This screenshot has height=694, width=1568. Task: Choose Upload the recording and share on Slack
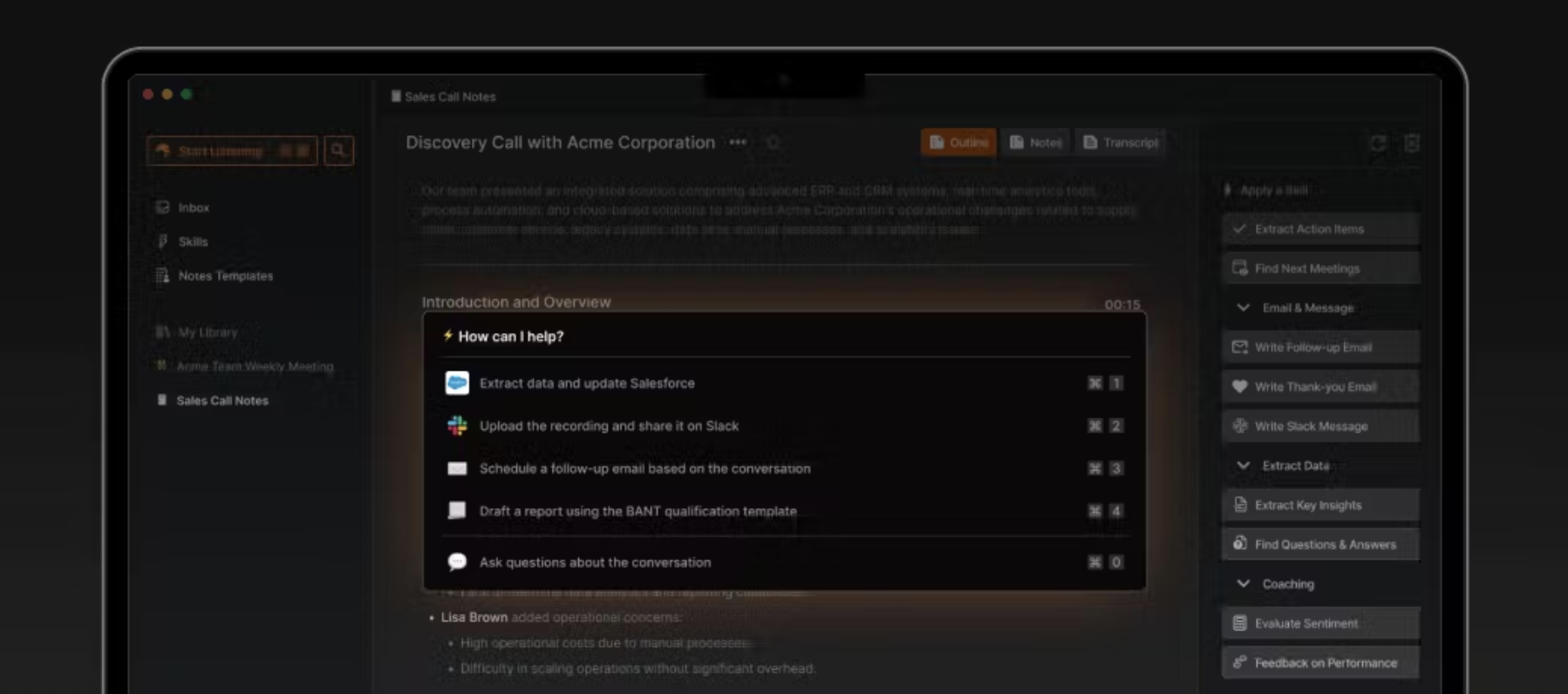point(784,425)
